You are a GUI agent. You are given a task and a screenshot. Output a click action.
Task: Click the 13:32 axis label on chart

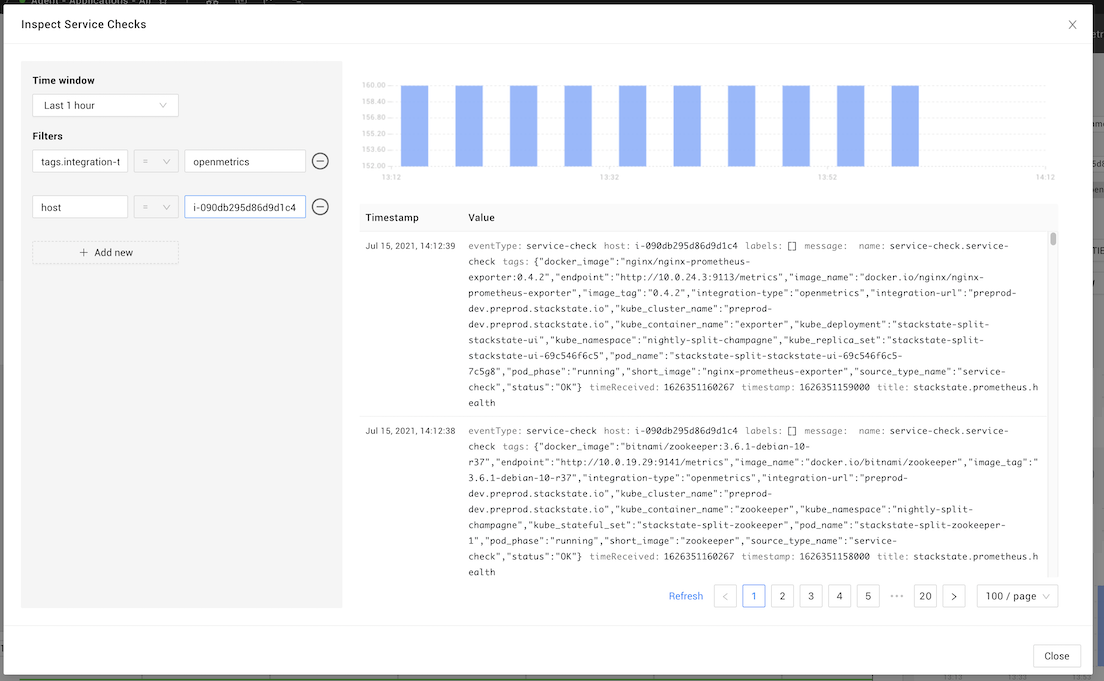pyautogui.click(x=610, y=177)
